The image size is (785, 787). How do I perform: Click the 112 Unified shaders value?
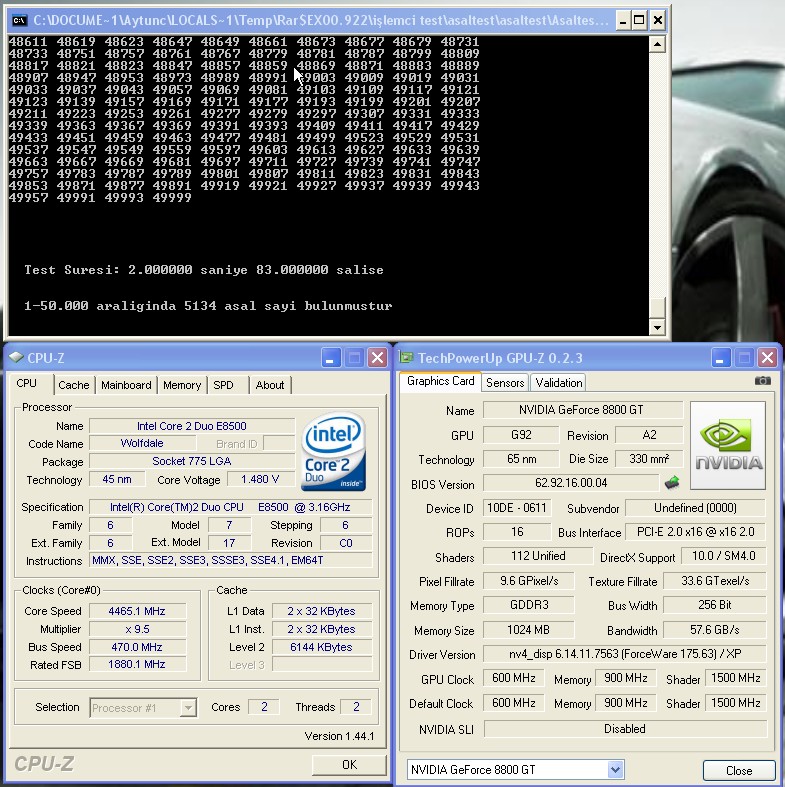pos(538,556)
